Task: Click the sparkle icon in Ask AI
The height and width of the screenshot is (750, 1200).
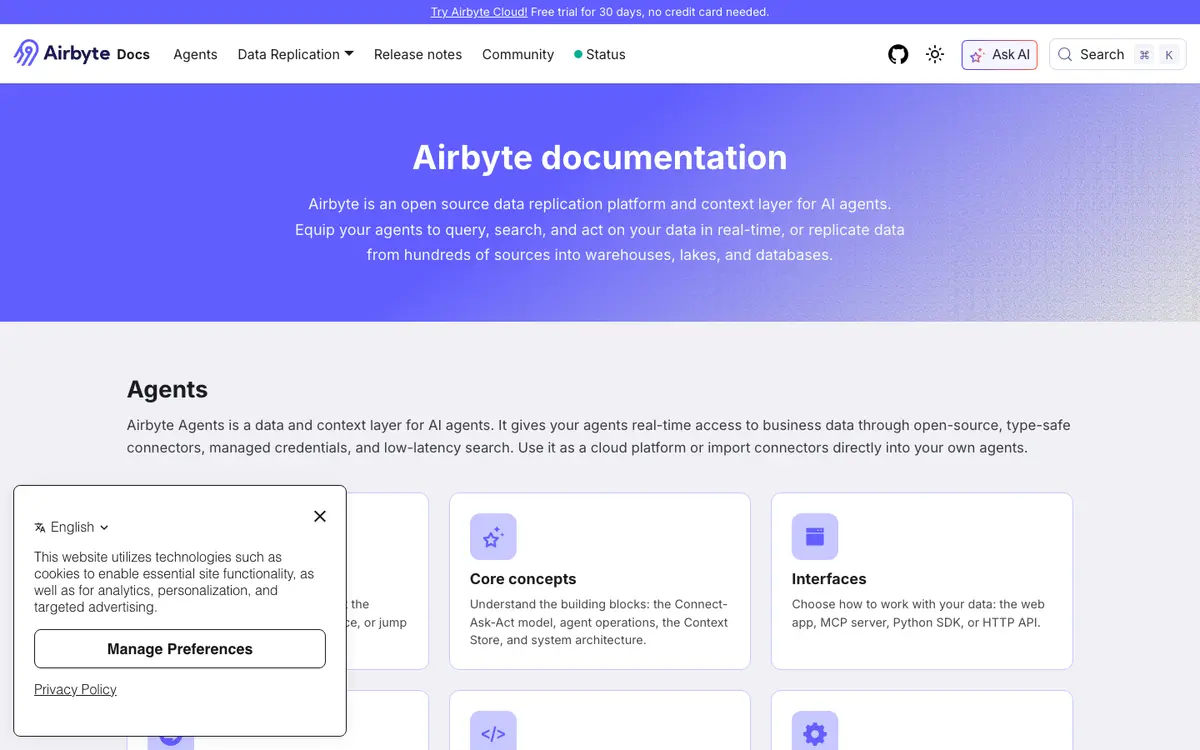Action: pos(977,55)
